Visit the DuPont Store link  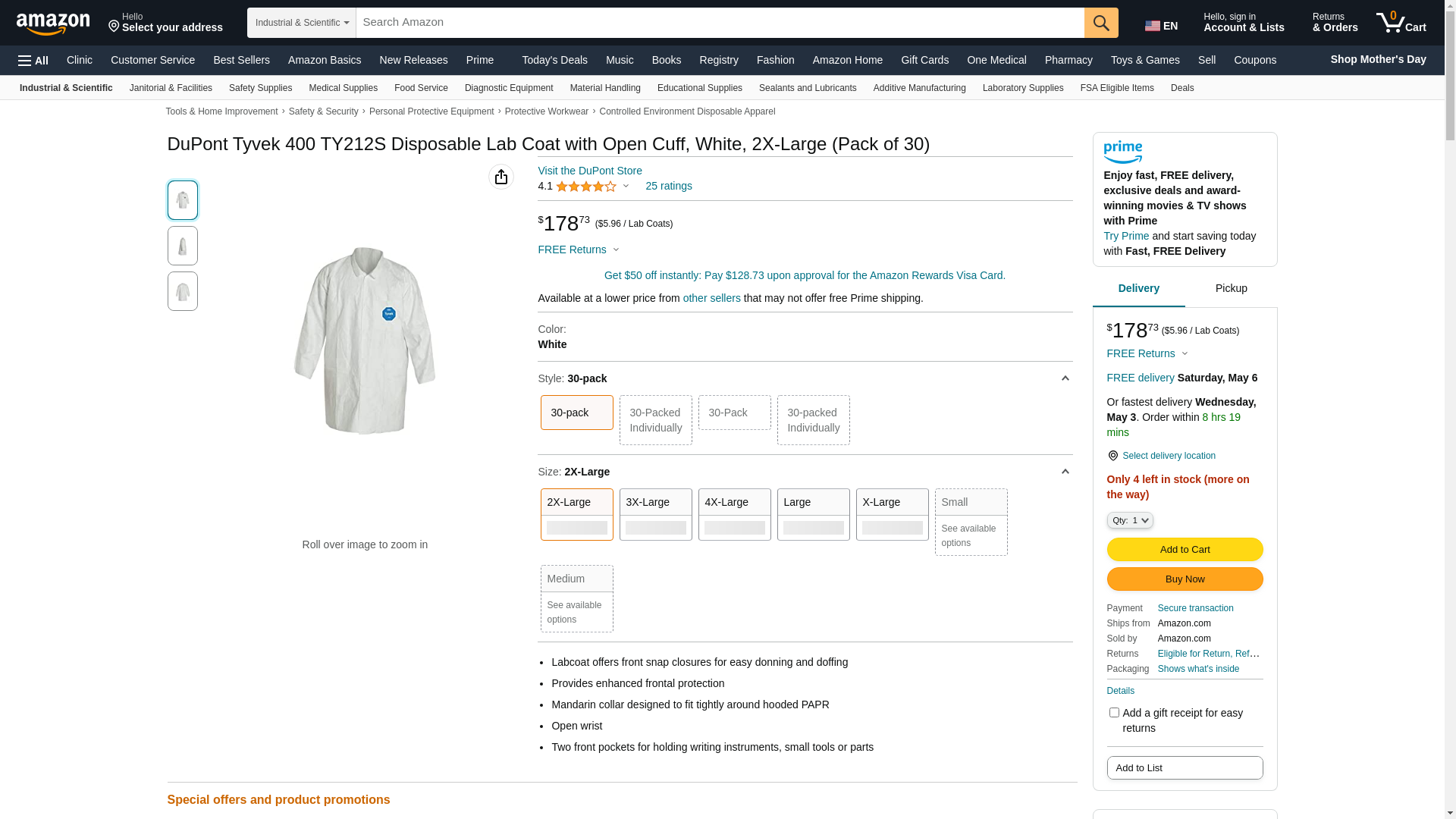(x=590, y=171)
